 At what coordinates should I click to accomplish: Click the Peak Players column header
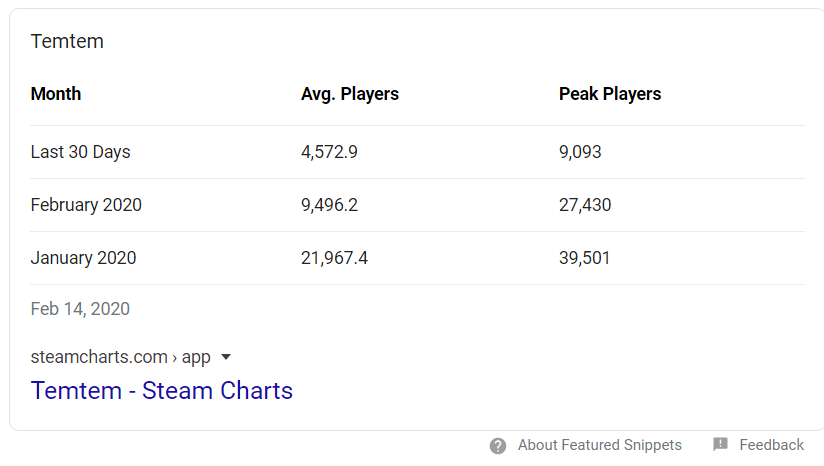[610, 94]
